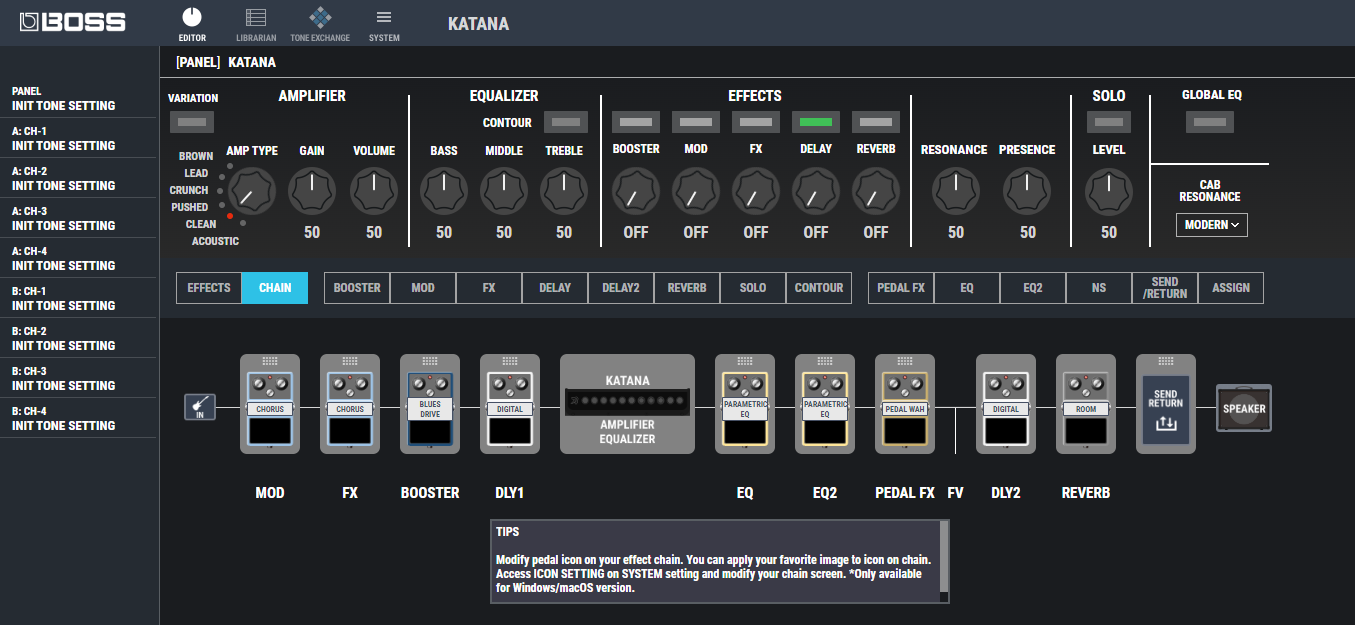
Task: Select the EQ2 parametric pedal in chain
Action: [x=825, y=404]
